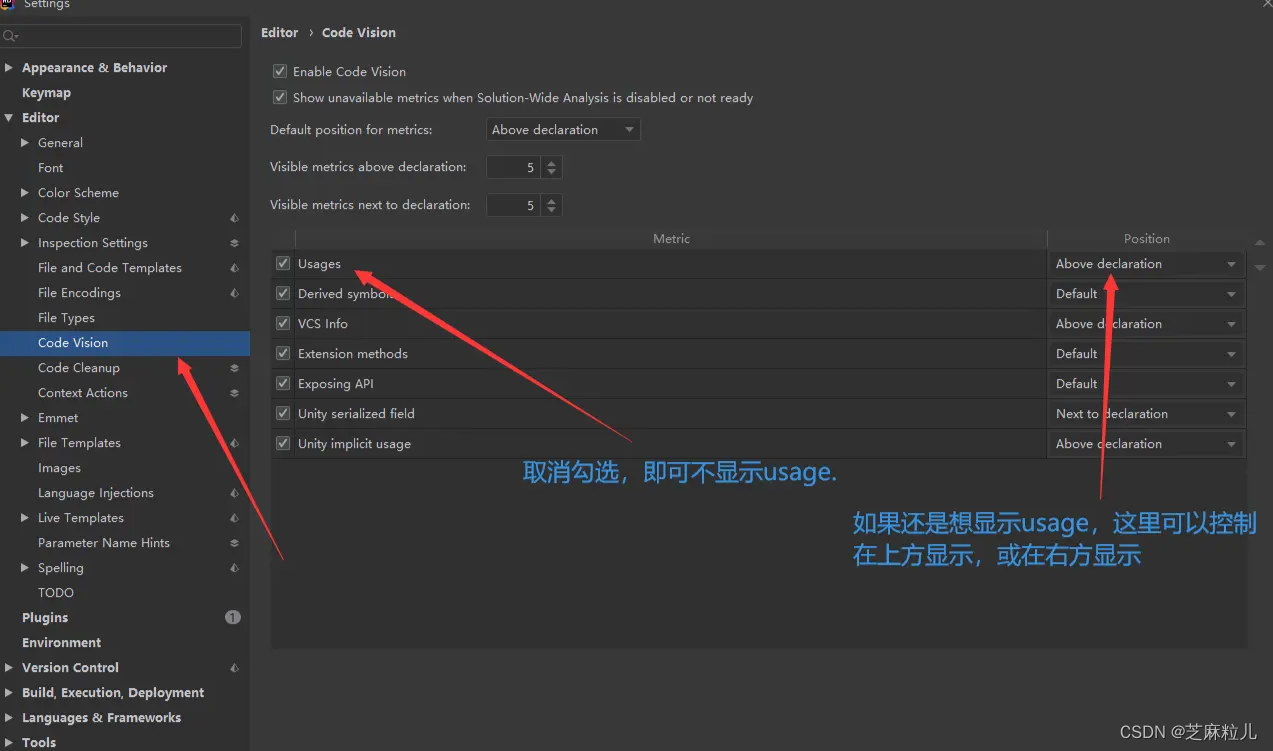This screenshot has height=751, width=1273.
Task: Click the scrollbar up arrow beside the metrics table
Action: pyautogui.click(x=1260, y=241)
